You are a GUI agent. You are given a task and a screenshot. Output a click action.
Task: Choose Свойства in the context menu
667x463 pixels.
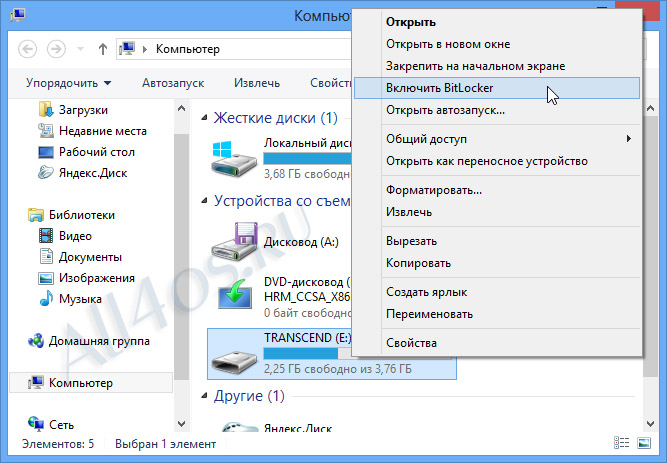[497, 343]
